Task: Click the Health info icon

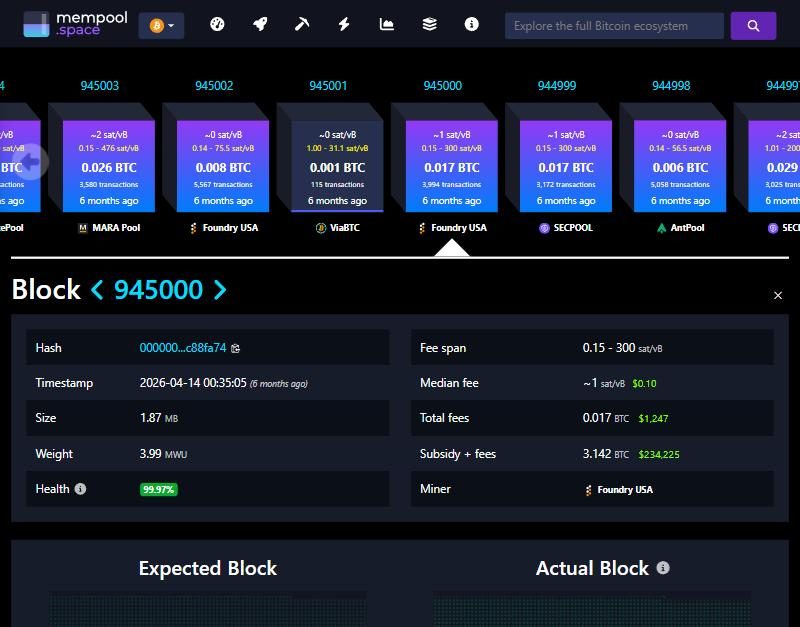Action: click(80, 489)
